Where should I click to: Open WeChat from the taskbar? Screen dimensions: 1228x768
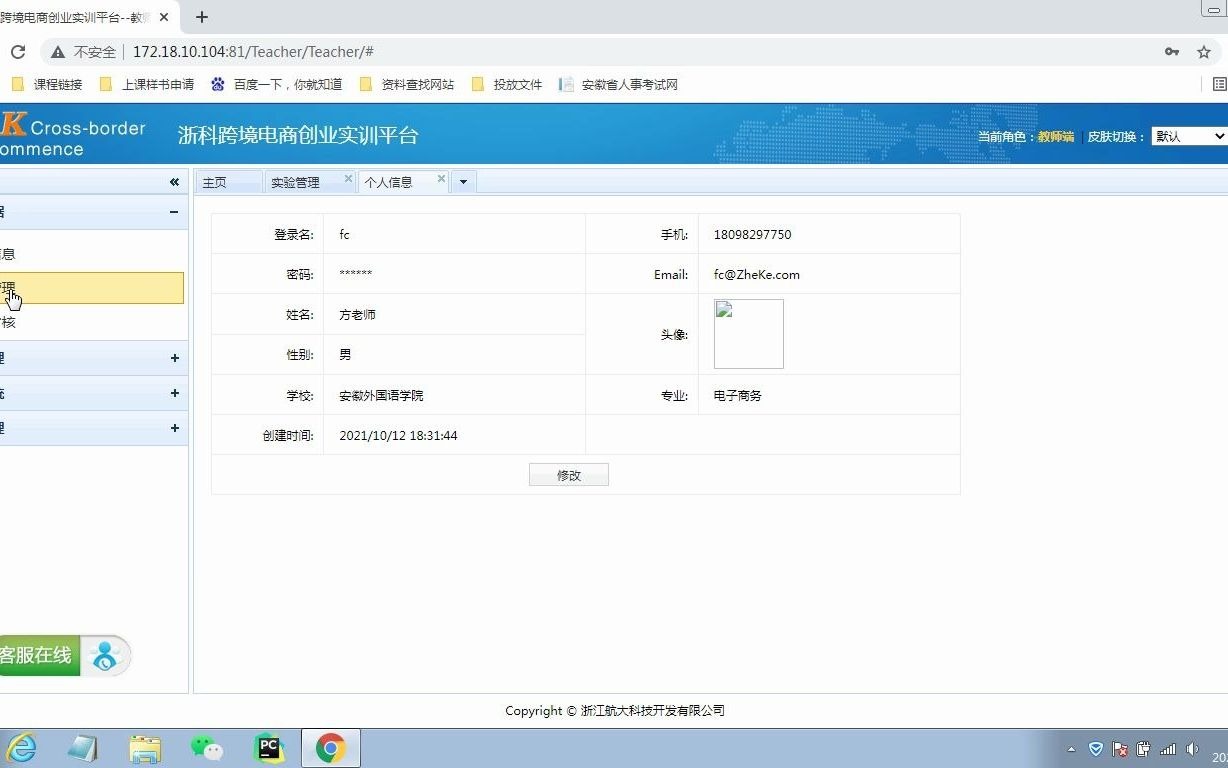coord(205,748)
